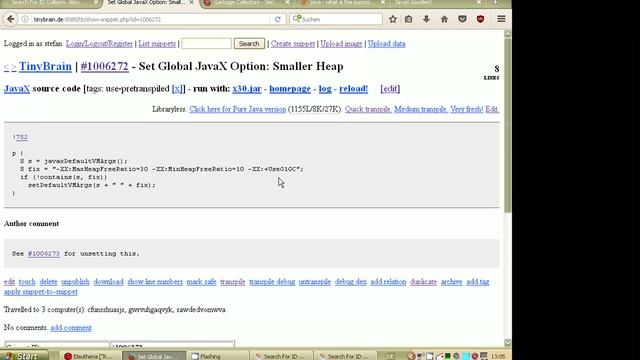
Task: Click the untranspile link
Action: [x=315, y=282]
